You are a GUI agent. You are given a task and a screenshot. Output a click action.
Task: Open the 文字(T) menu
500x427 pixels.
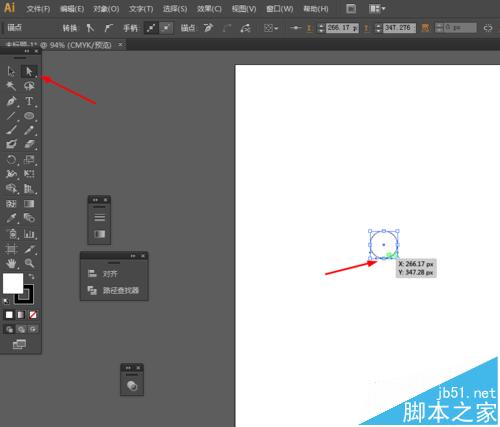point(141,9)
